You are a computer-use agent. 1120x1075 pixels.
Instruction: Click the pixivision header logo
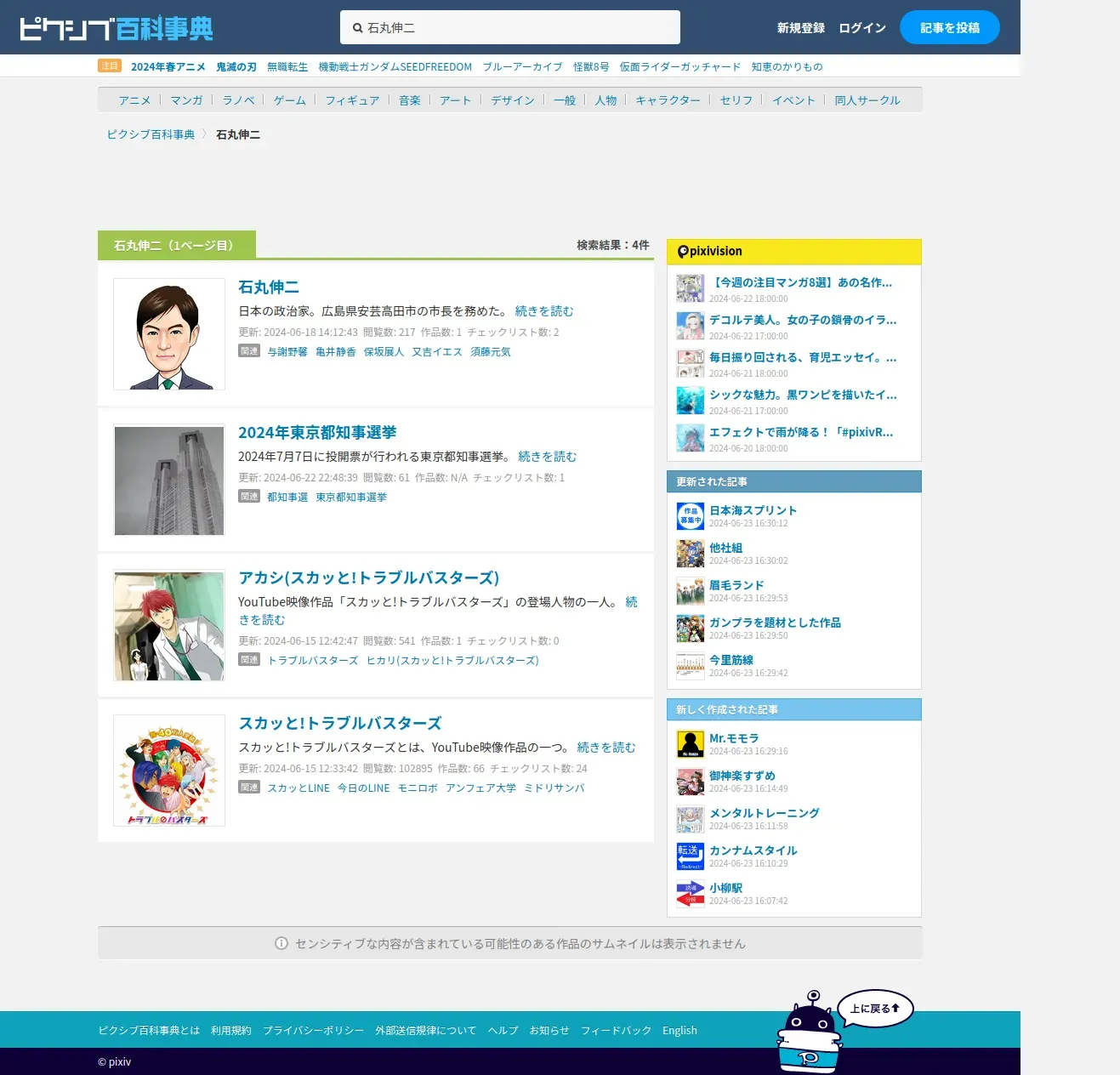click(709, 252)
